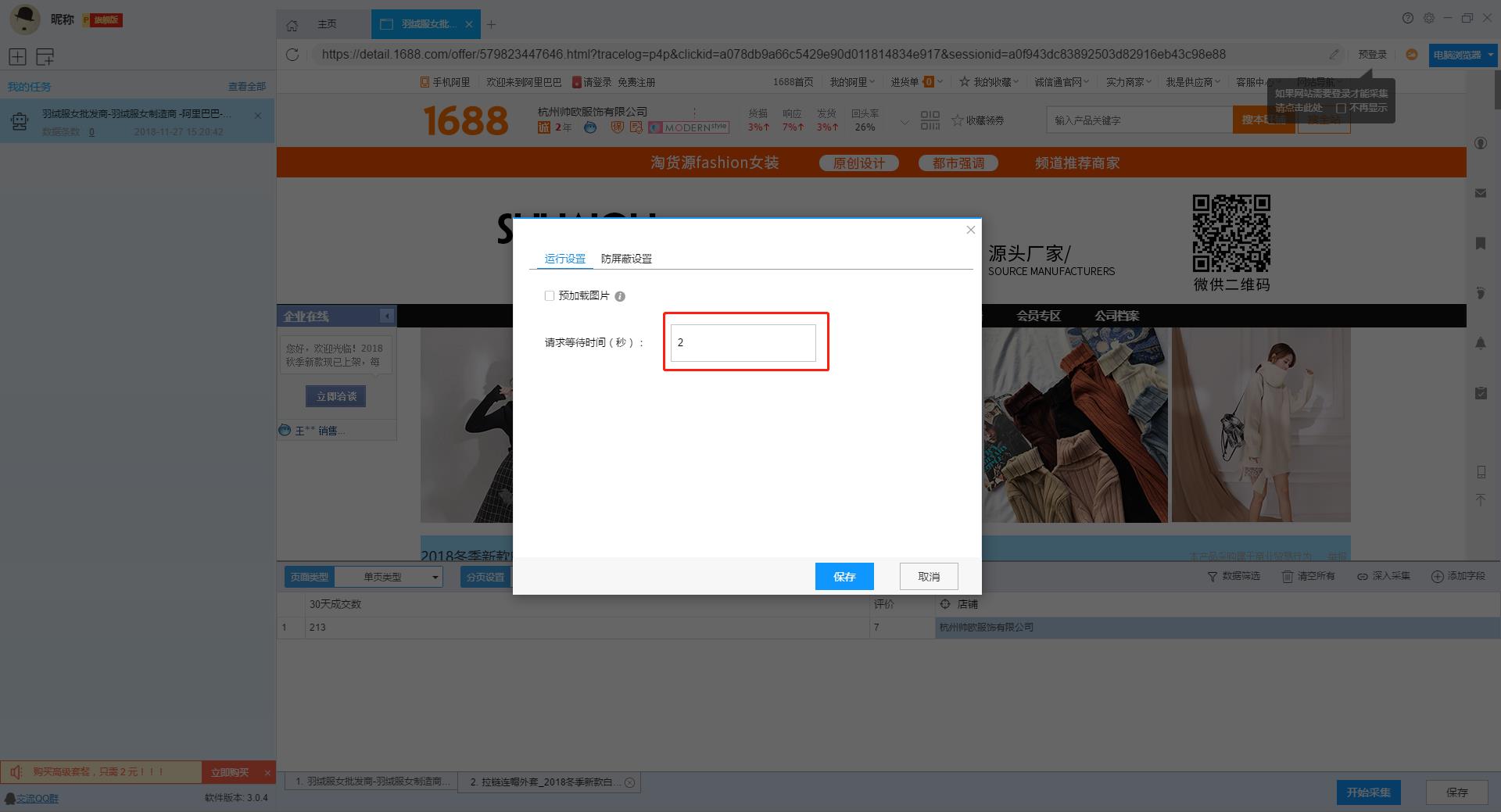
Task: Click the 深入采集 link icon
Action: click(x=1362, y=576)
